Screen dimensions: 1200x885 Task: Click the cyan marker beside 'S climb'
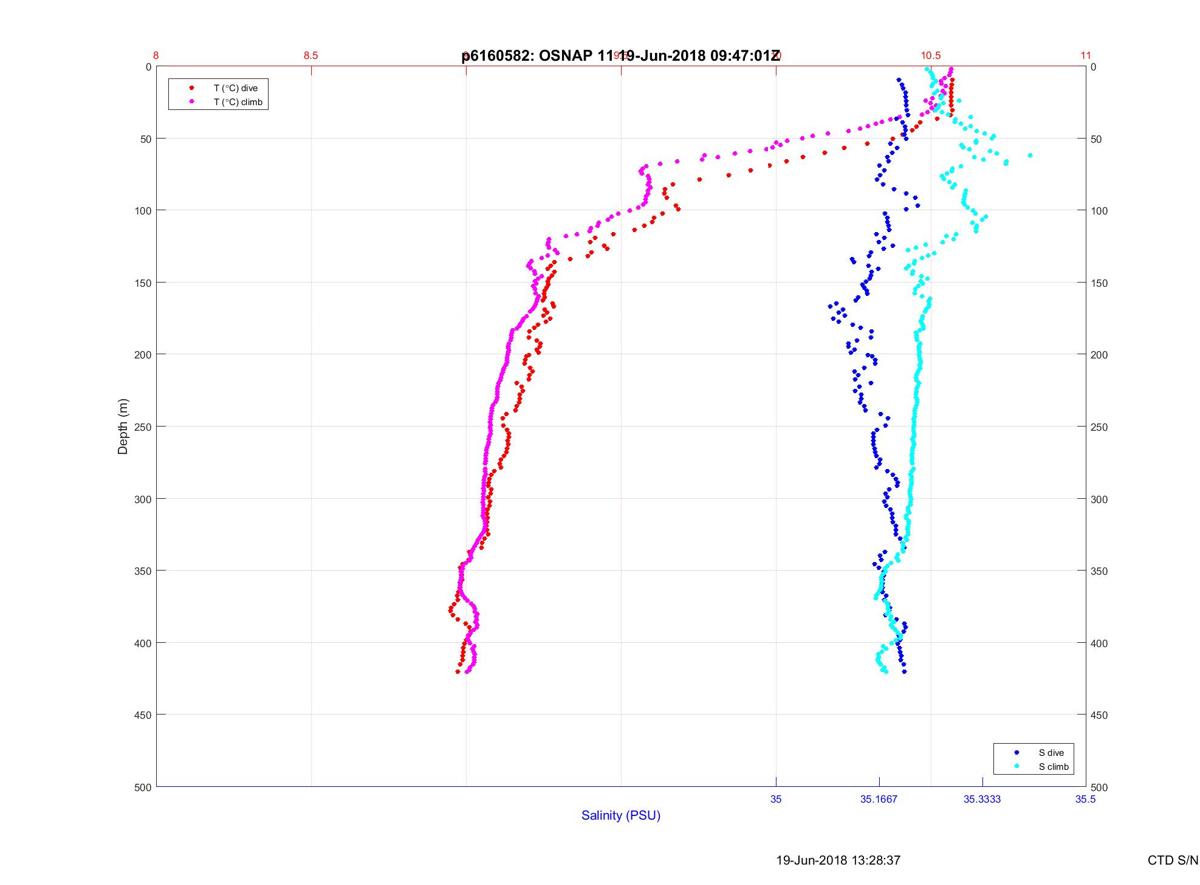(1017, 766)
